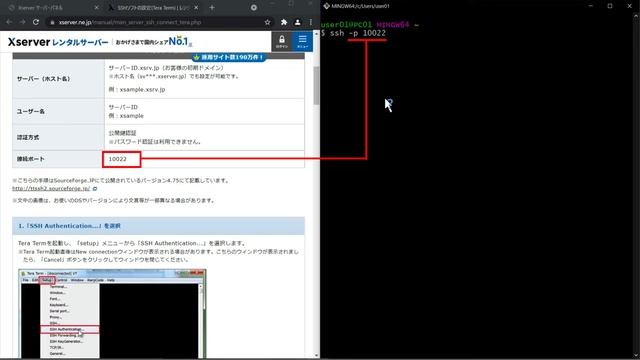The height and width of the screenshot is (360, 640).
Task: Go forward in the browser
Action: 22,22
